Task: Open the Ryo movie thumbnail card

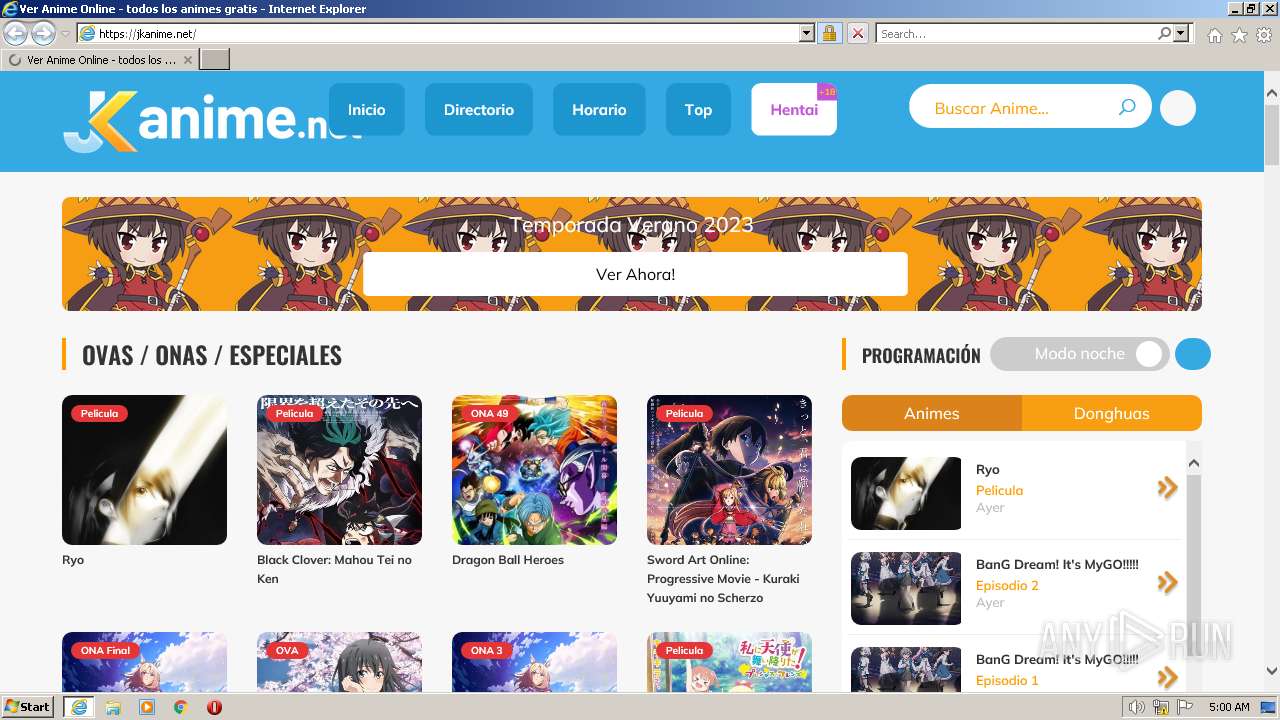Action: pyautogui.click(x=144, y=470)
